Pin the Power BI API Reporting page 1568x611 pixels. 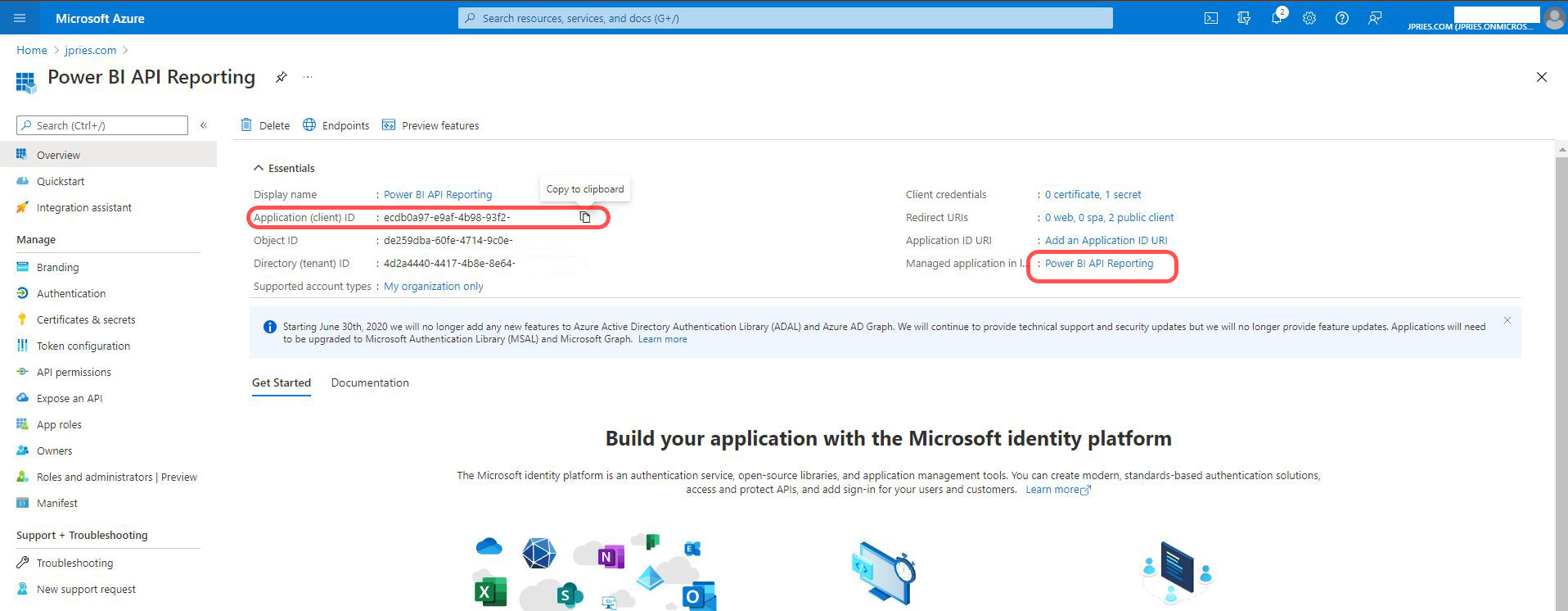pos(281,77)
